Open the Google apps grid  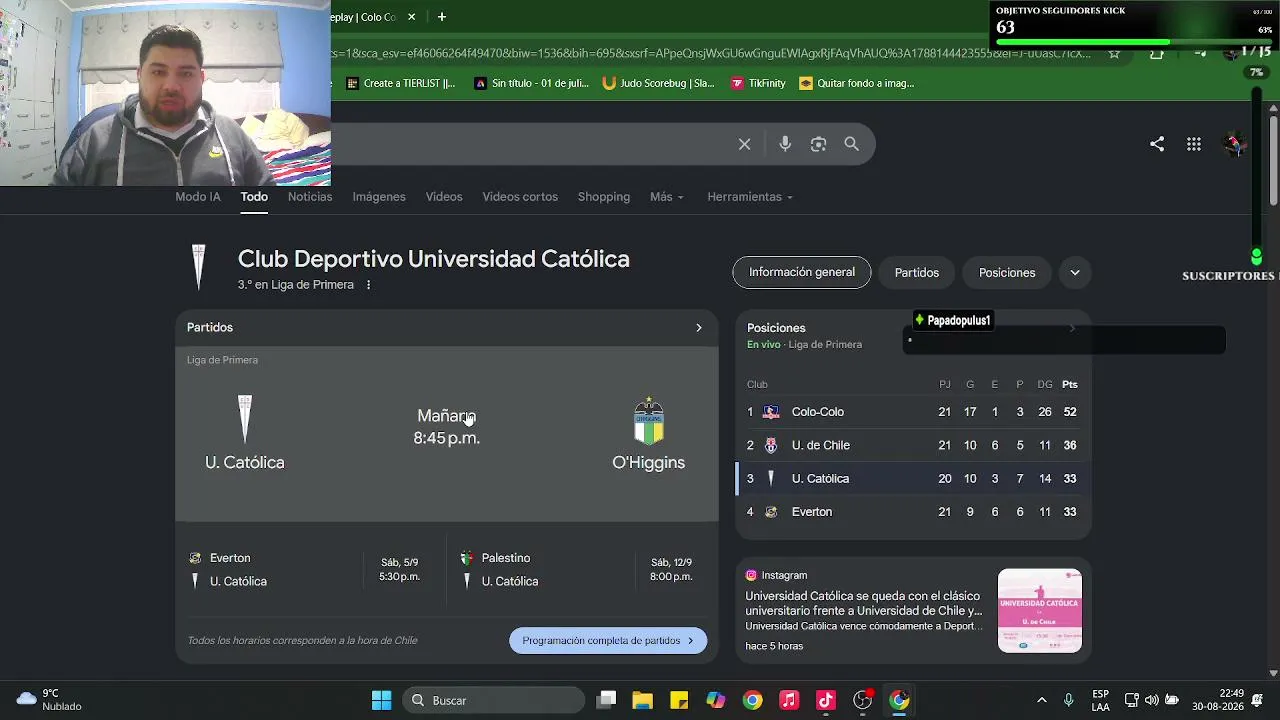1194,144
